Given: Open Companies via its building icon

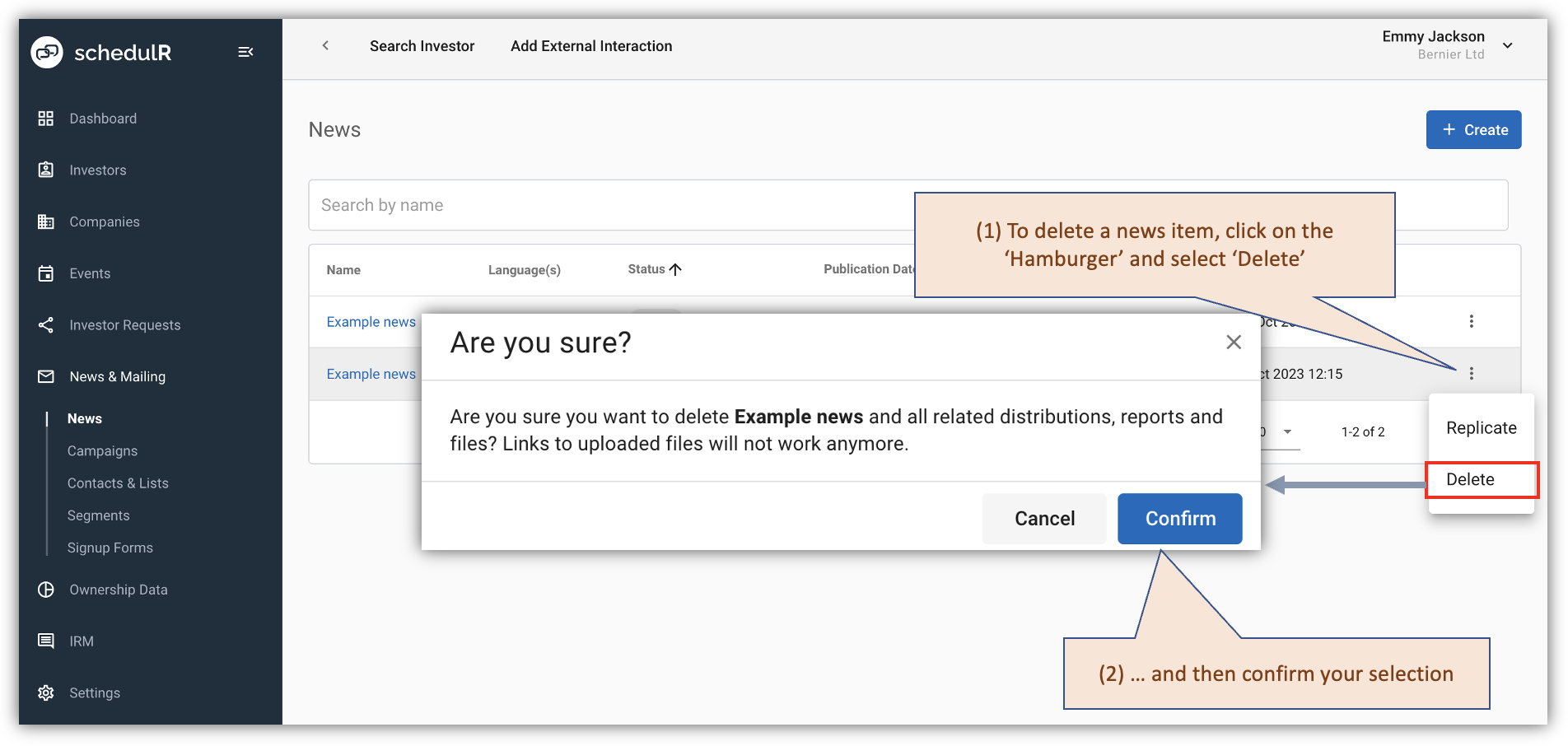Looking at the screenshot, I should click(46, 221).
